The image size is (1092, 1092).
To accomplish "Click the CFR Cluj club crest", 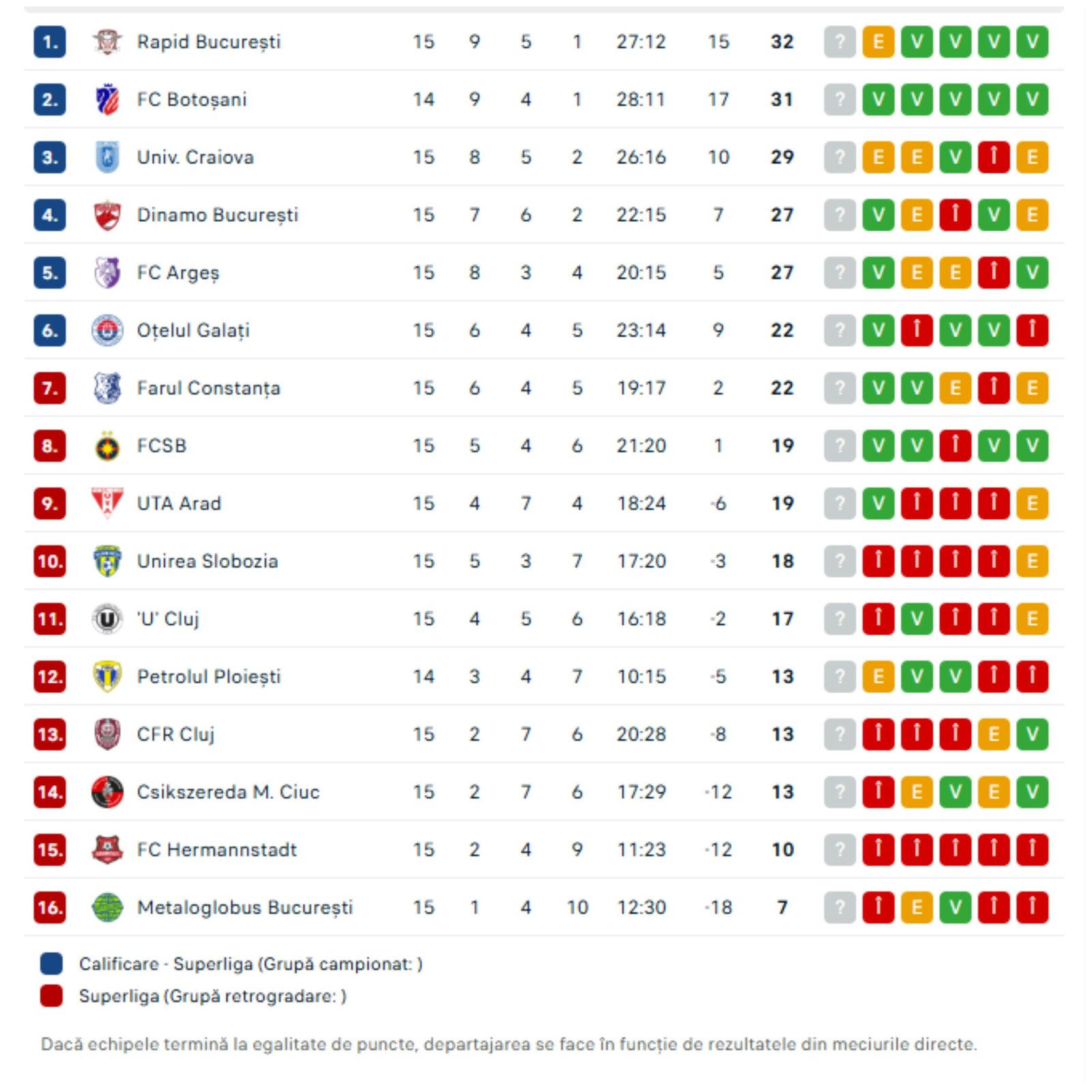I will pyautogui.click(x=107, y=734).
